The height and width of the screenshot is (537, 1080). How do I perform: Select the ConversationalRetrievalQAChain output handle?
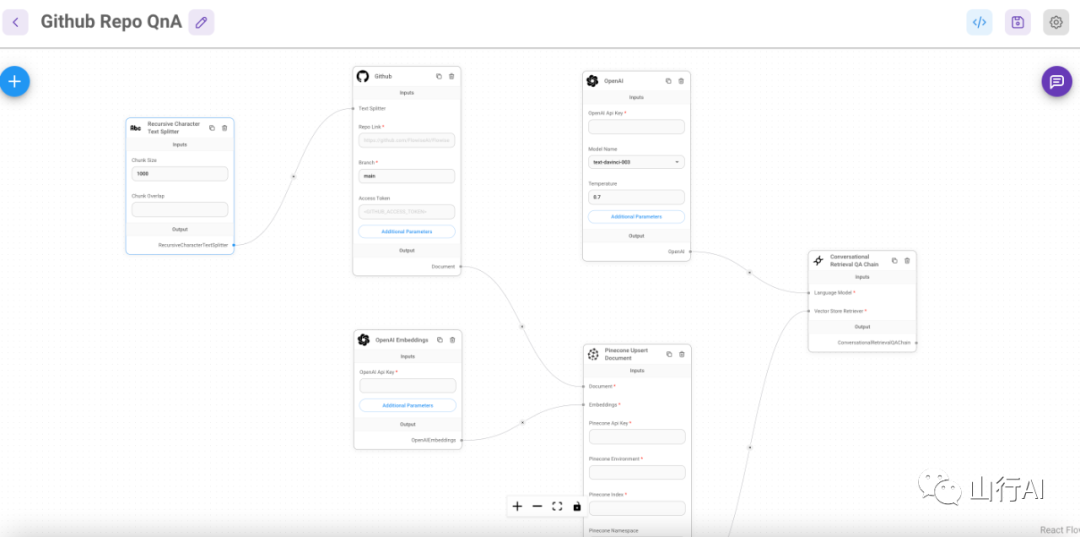[916, 342]
